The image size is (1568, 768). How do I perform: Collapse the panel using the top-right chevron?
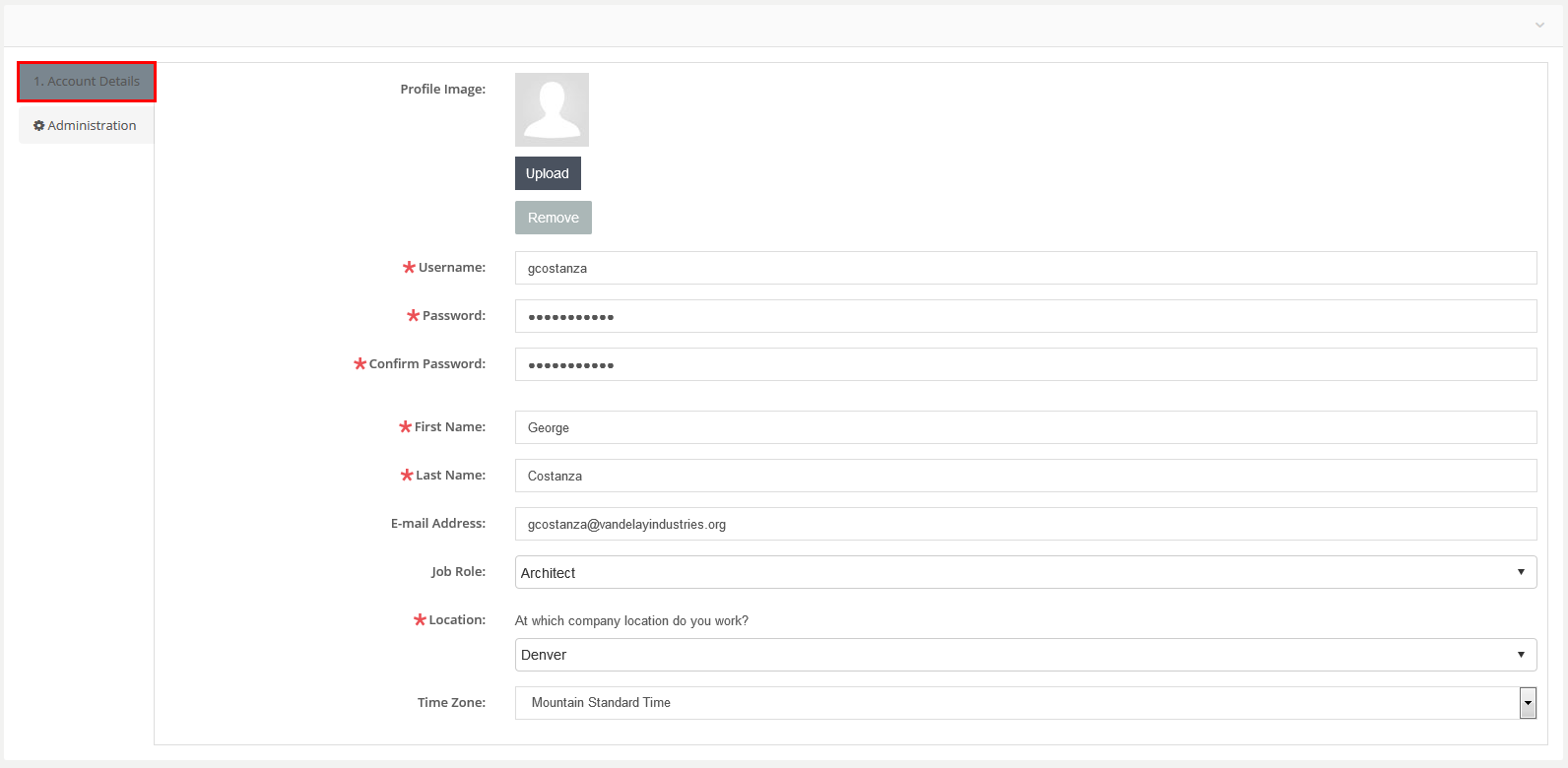(x=1539, y=25)
